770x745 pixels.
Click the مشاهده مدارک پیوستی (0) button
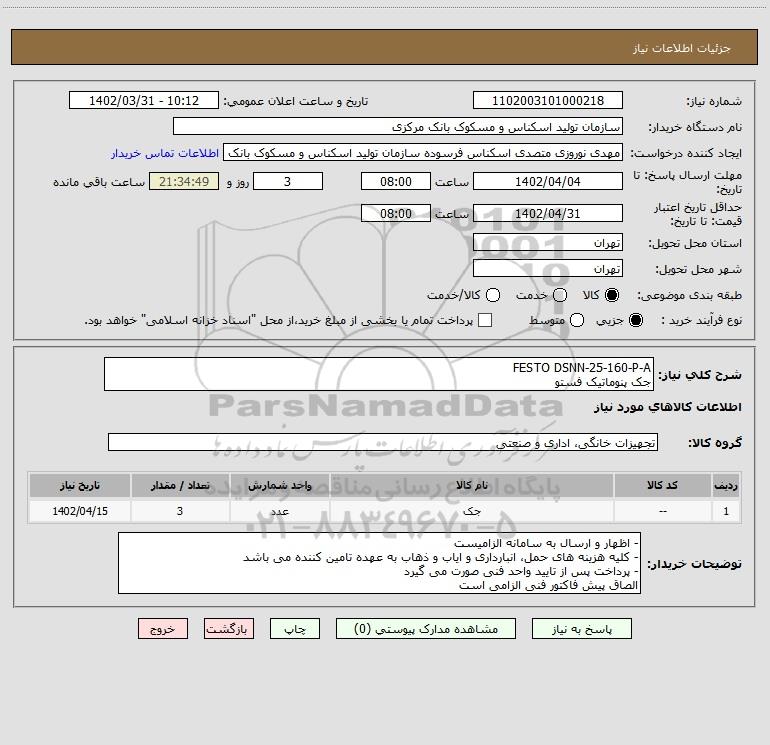click(x=426, y=629)
